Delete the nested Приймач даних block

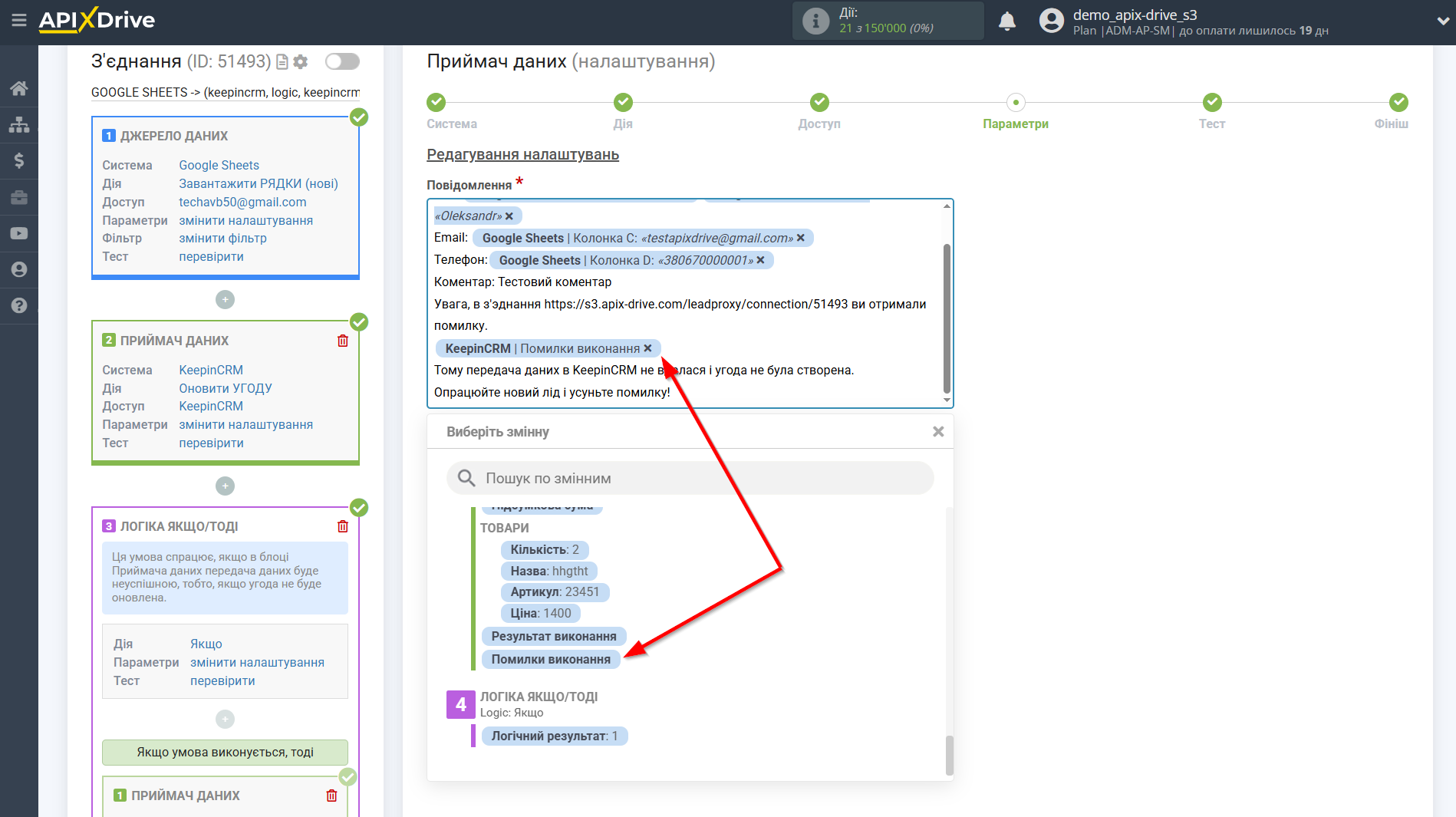tap(331, 796)
